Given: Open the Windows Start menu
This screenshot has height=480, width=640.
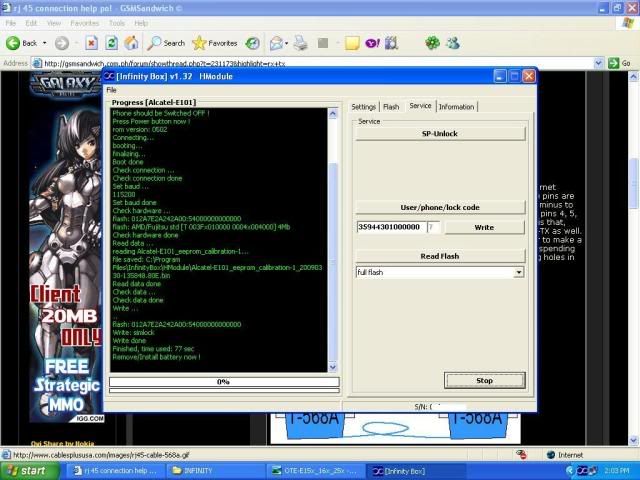Looking at the screenshot, I should pyautogui.click(x=26, y=470).
